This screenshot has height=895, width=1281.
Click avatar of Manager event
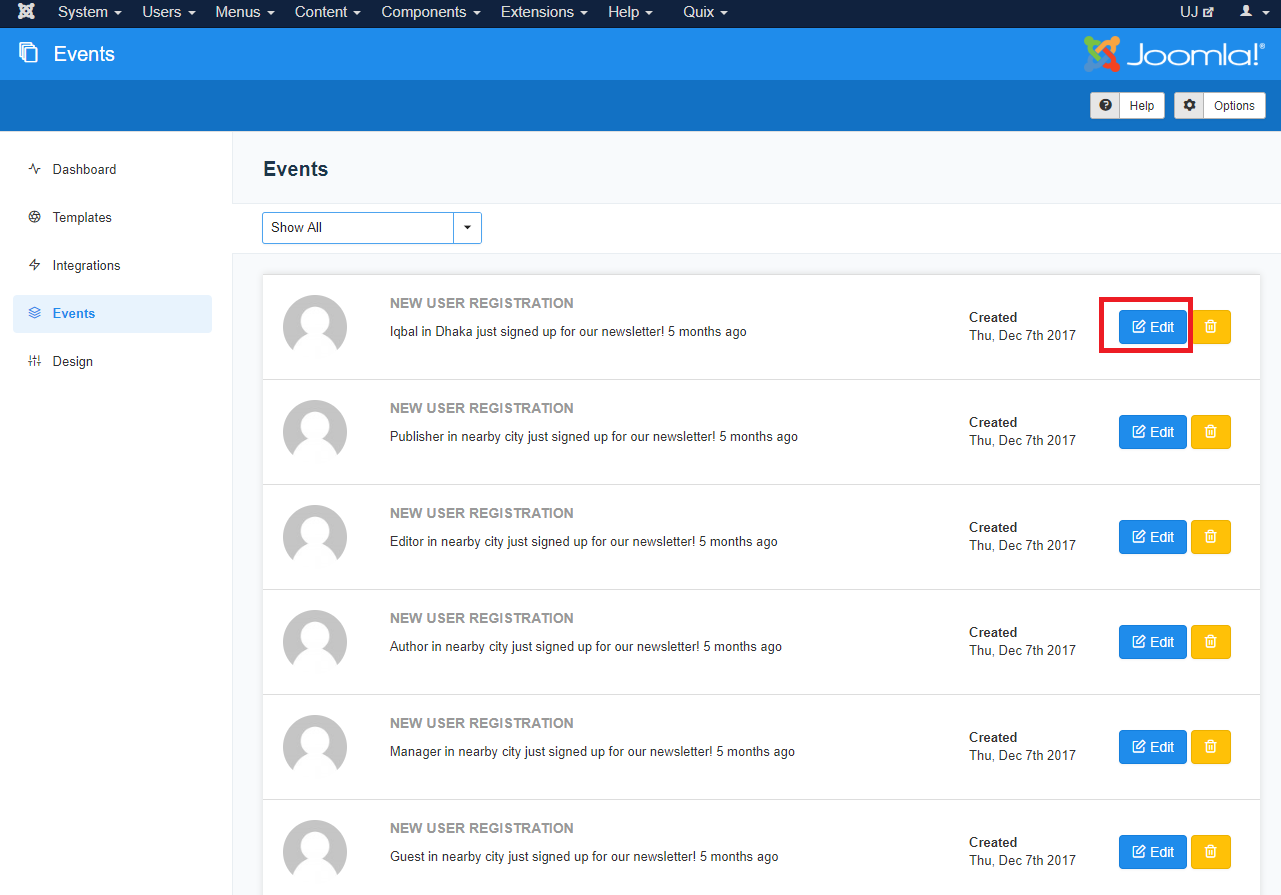point(315,747)
